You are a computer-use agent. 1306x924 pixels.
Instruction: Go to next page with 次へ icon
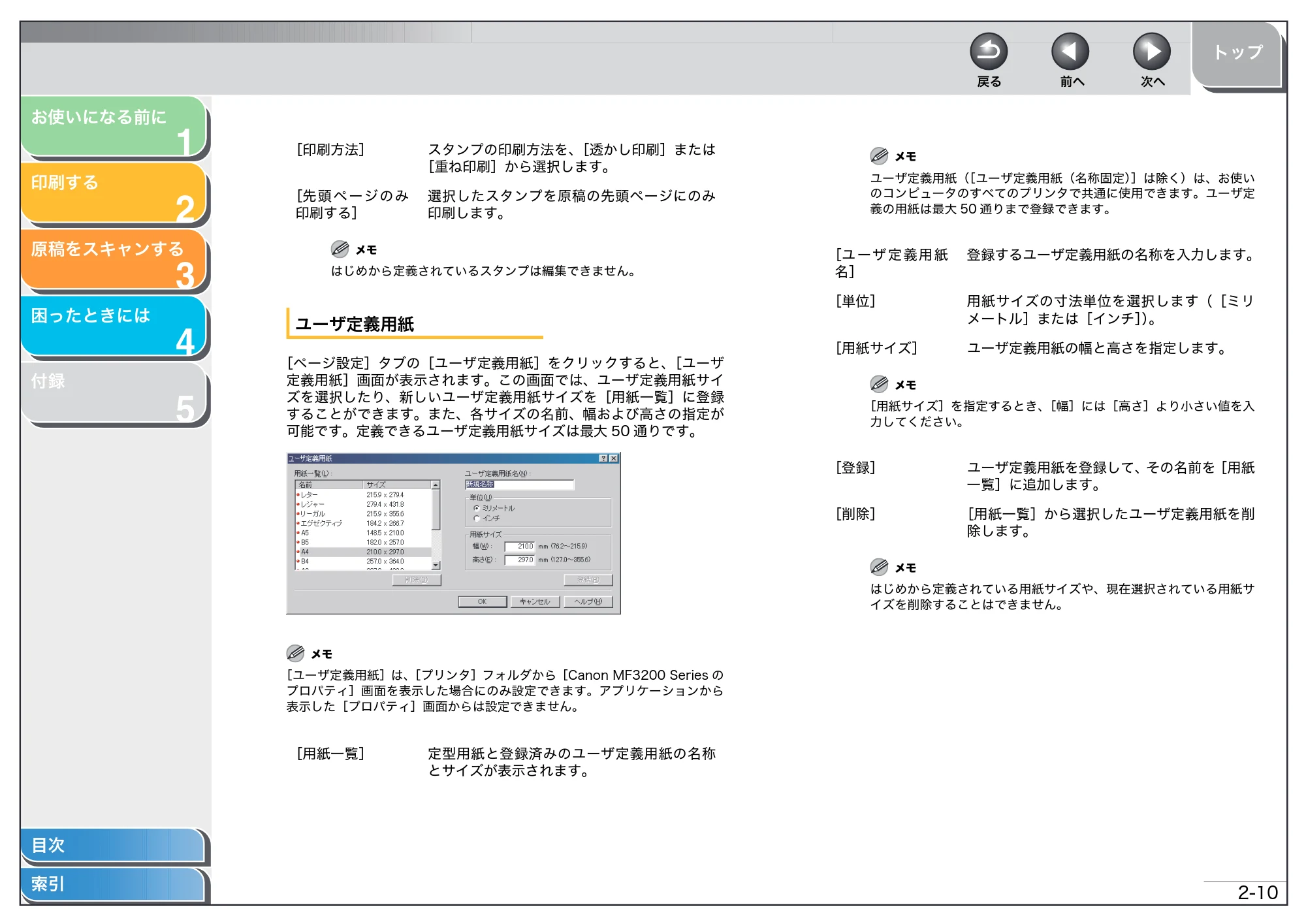[x=1151, y=52]
